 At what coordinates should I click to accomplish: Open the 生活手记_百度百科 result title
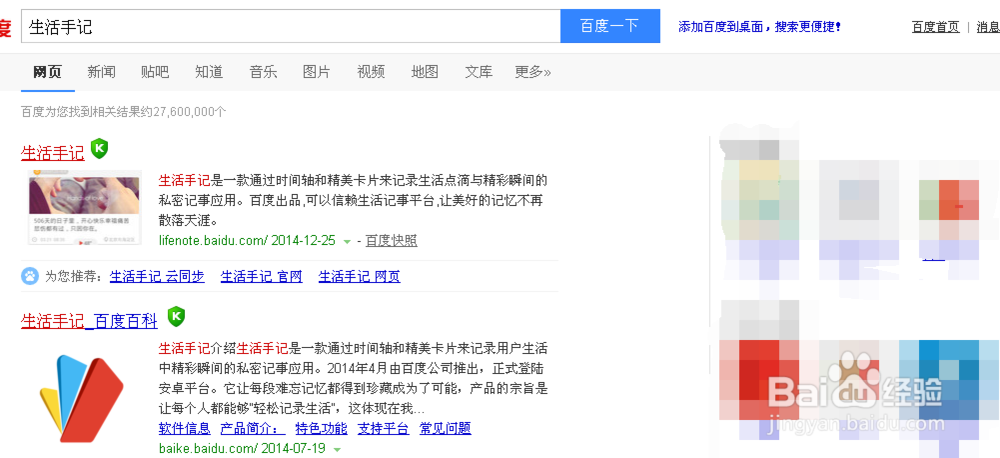tap(89, 321)
